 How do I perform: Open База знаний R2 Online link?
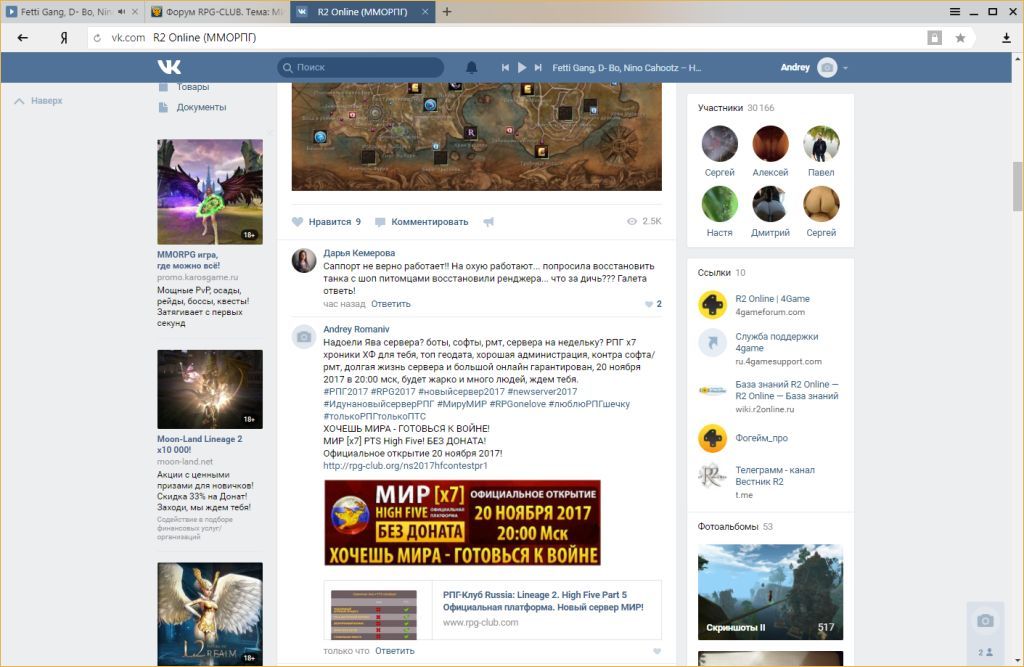click(787, 390)
